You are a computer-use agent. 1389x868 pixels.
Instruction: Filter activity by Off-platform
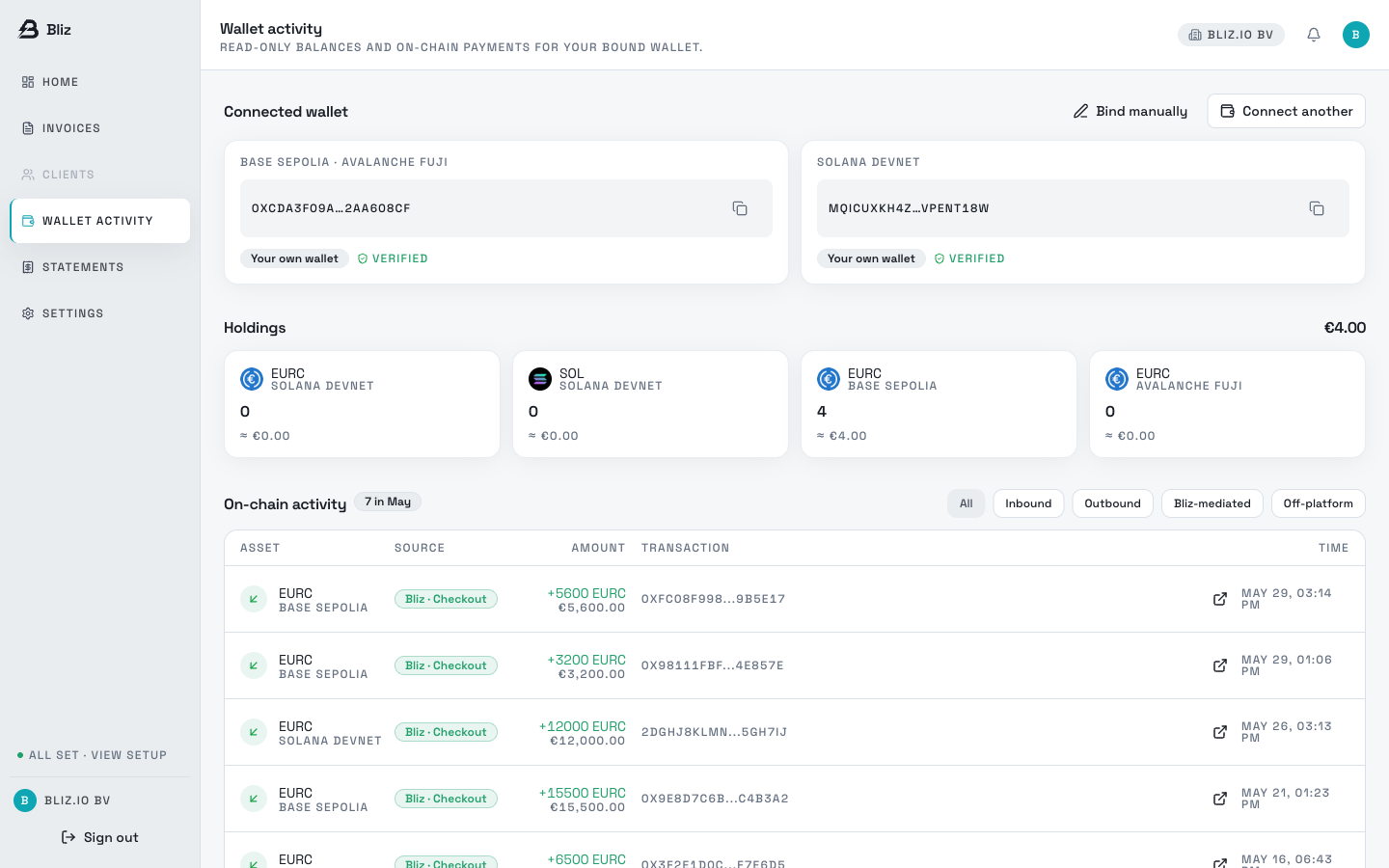click(x=1319, y=503)
